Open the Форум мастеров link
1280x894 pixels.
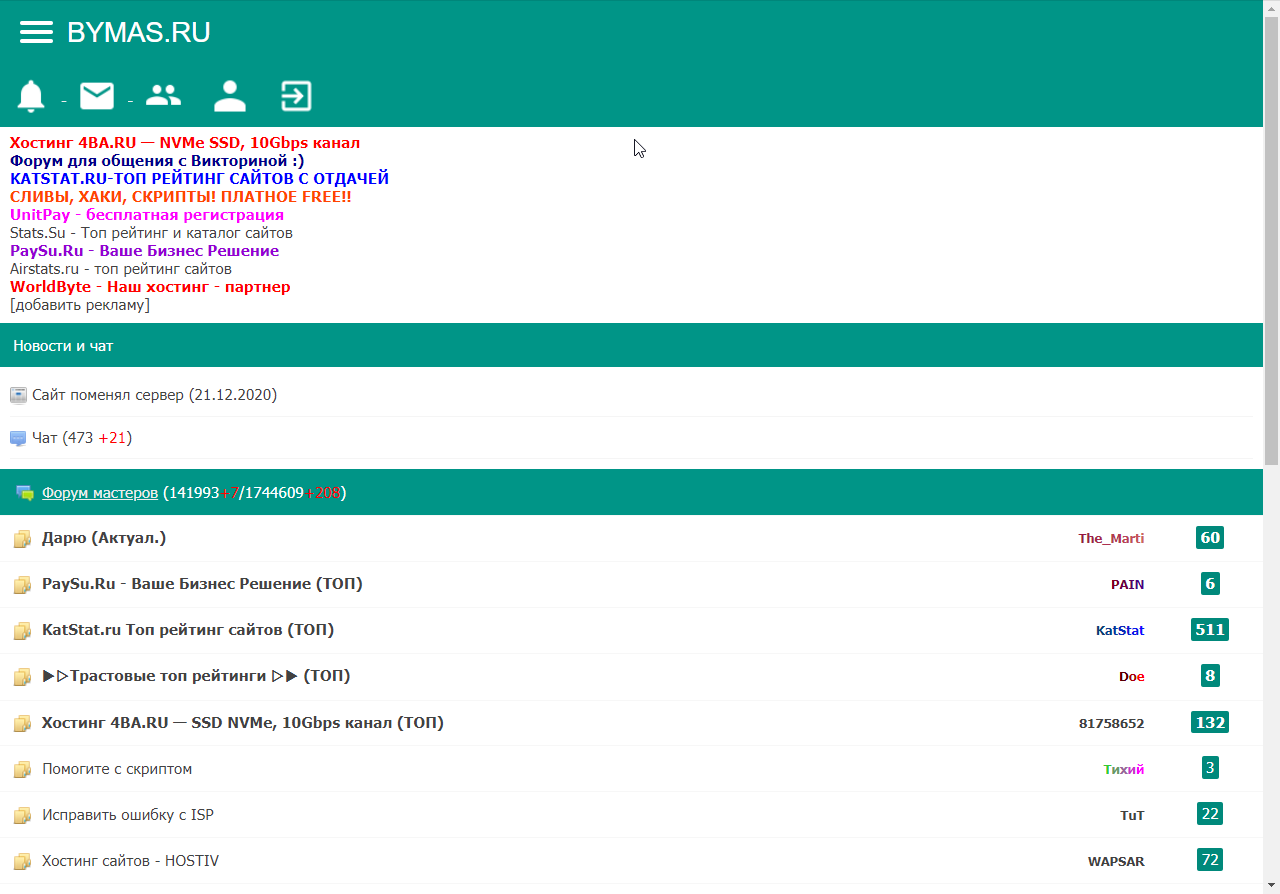click(x=100, y=493)
